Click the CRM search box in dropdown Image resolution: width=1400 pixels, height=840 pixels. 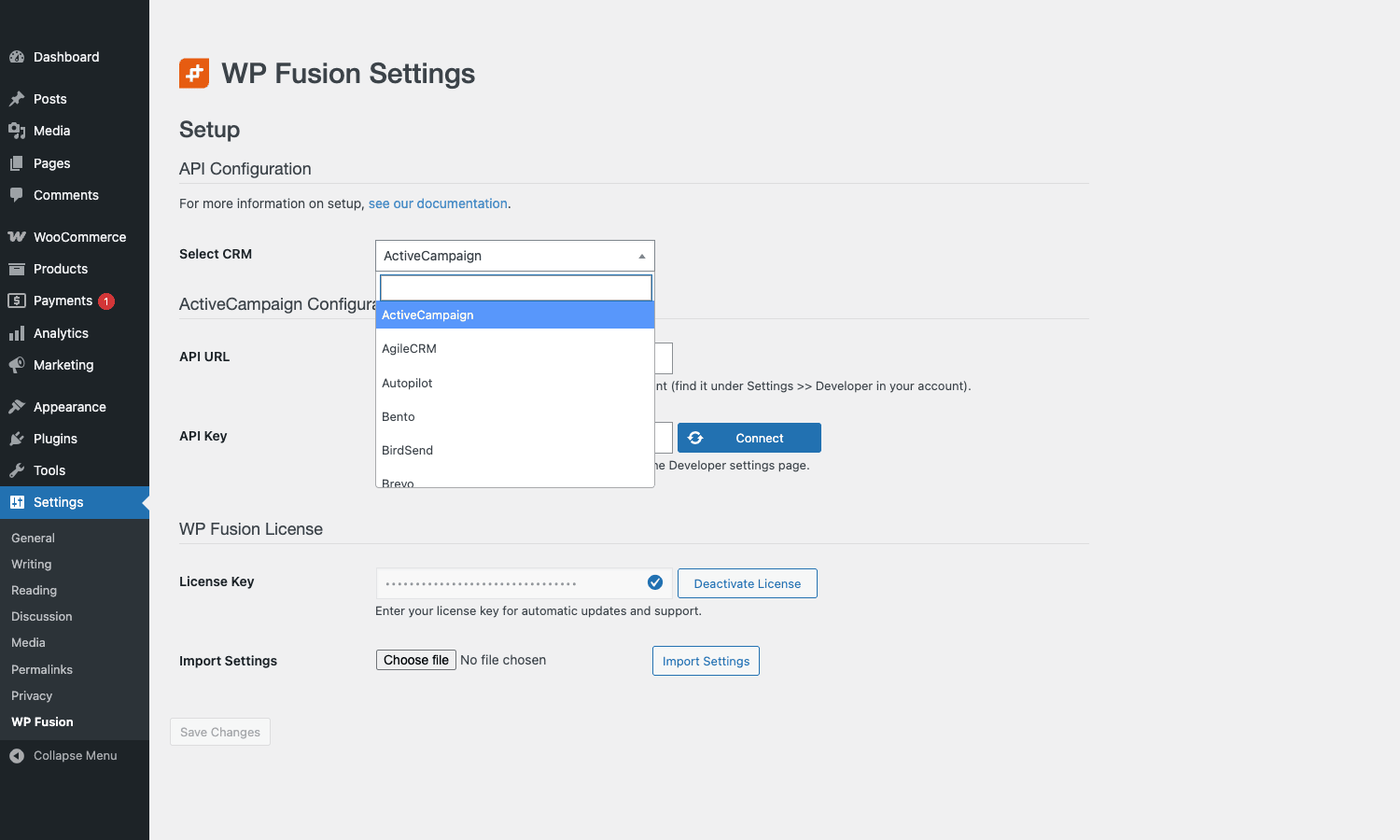516,287
